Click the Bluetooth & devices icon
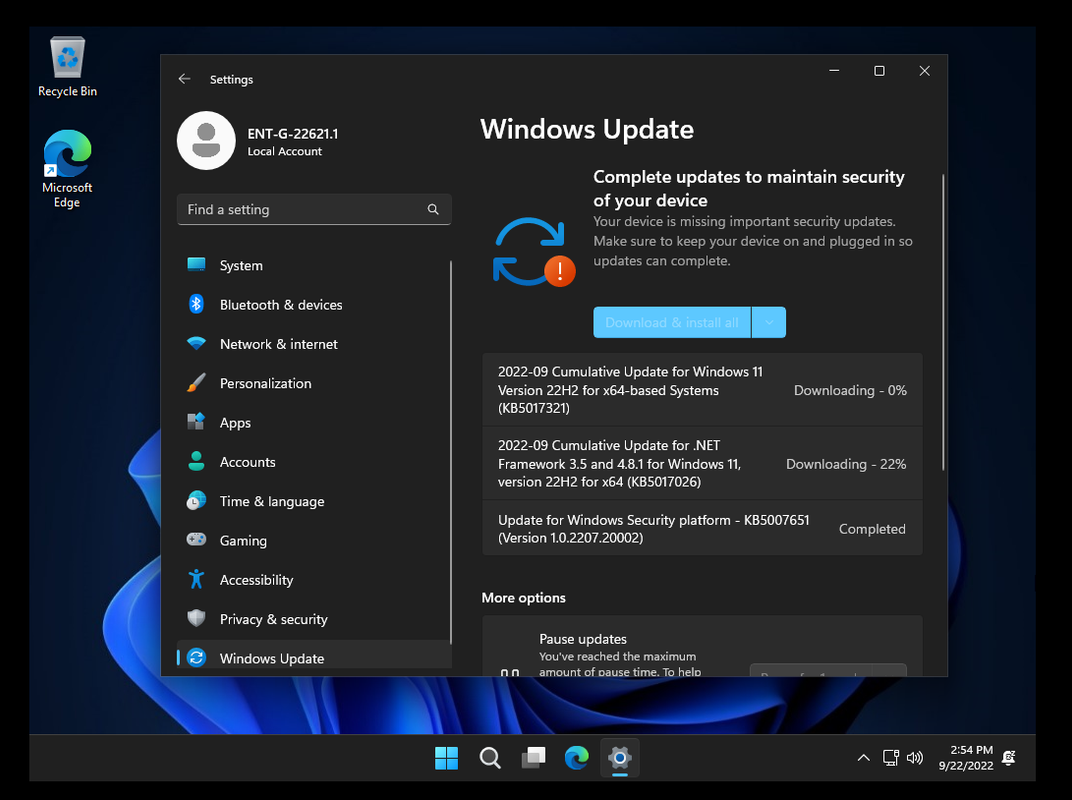1072x800 pixels. (196, 304)
